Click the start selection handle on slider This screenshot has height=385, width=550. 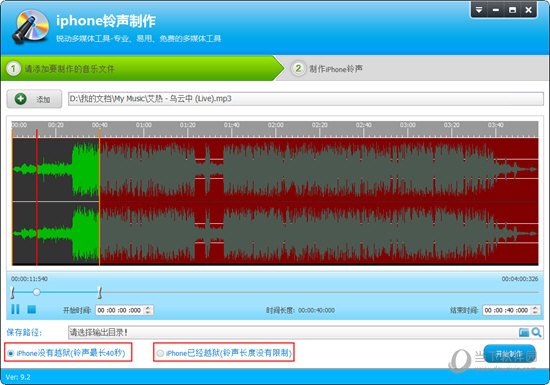point(12,292)
